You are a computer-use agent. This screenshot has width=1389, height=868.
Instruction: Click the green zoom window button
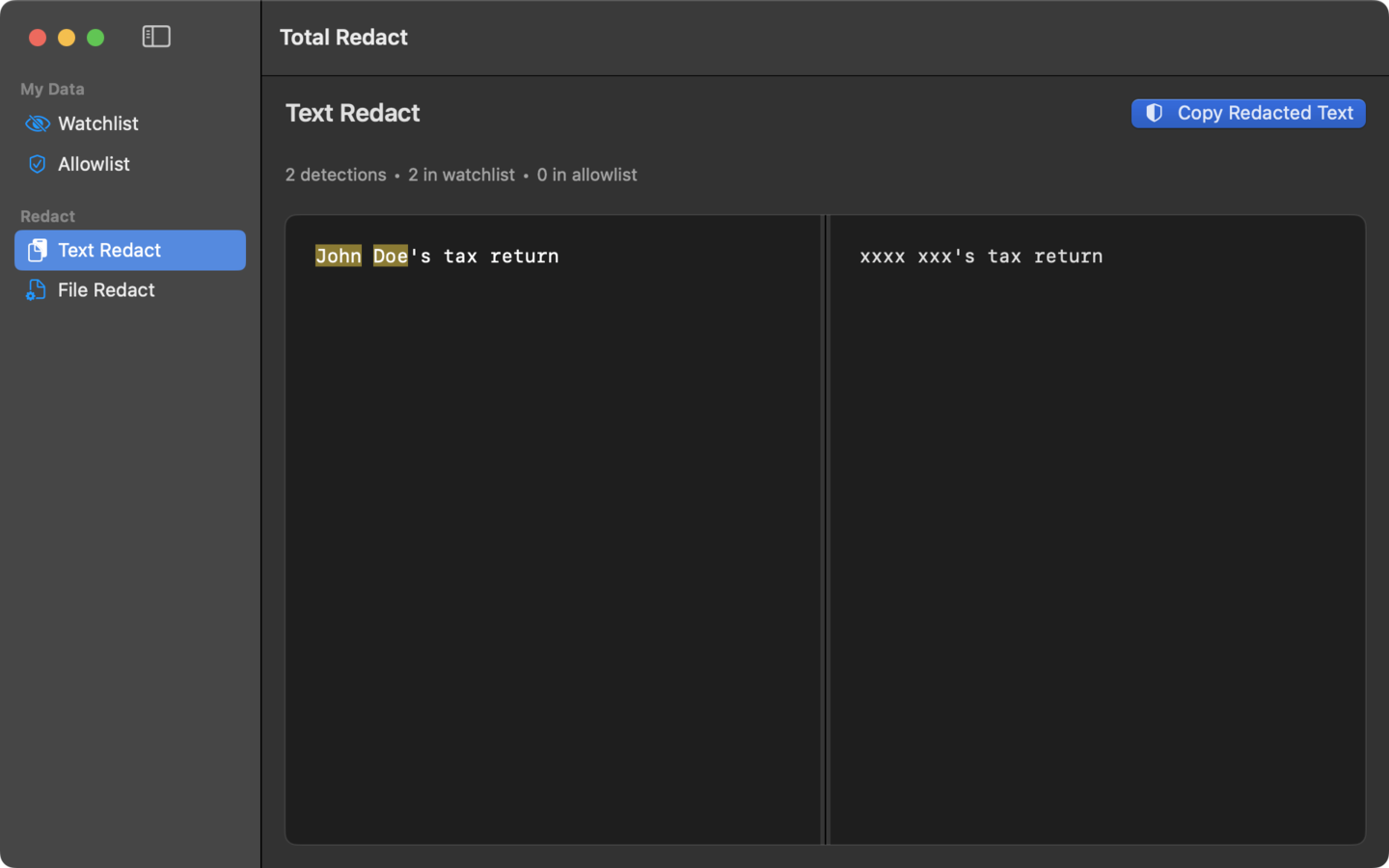[95, 38]
